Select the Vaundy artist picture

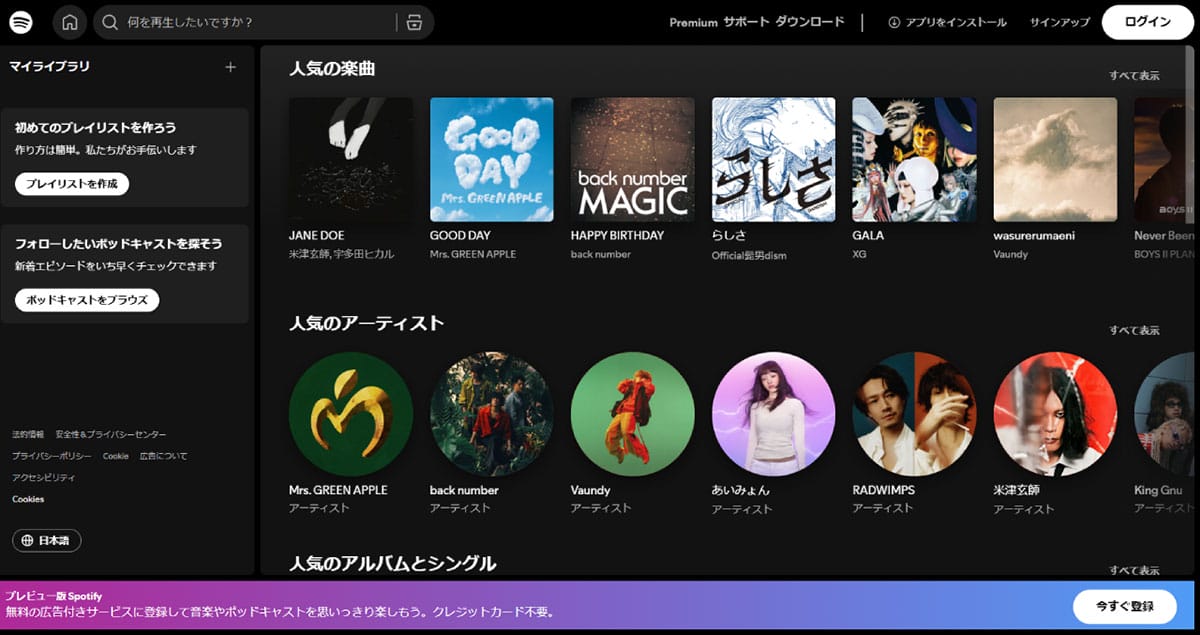632,414
